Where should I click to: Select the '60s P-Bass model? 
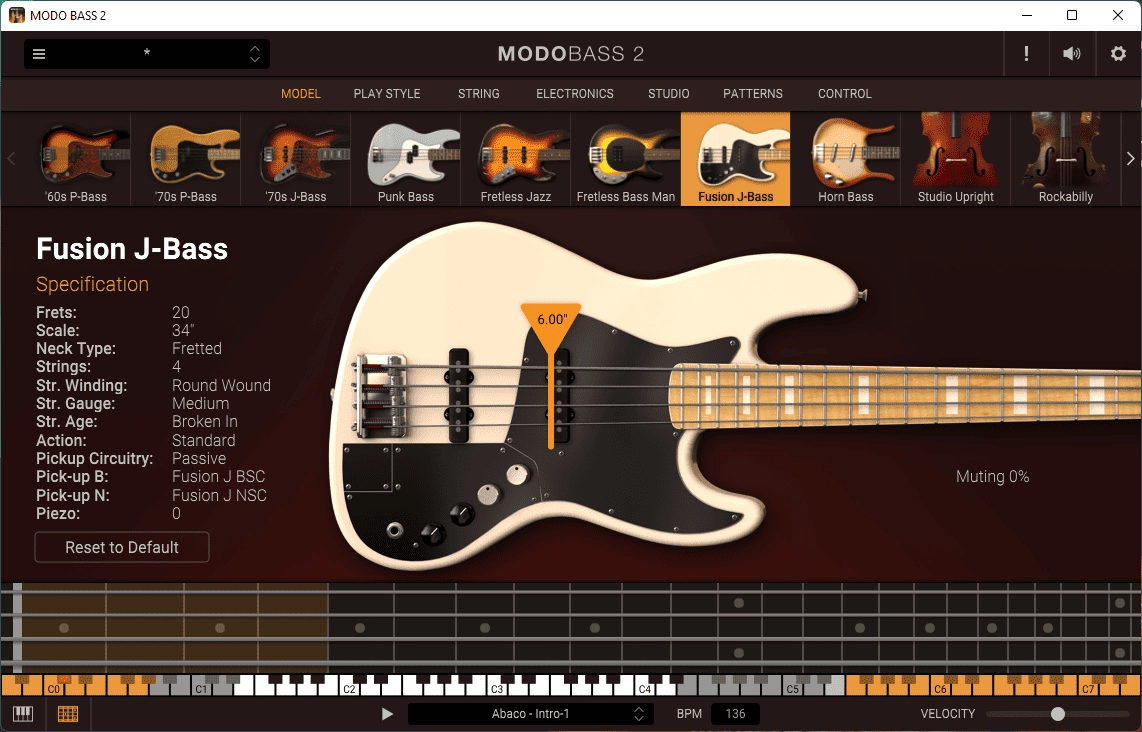pos(76,159)
